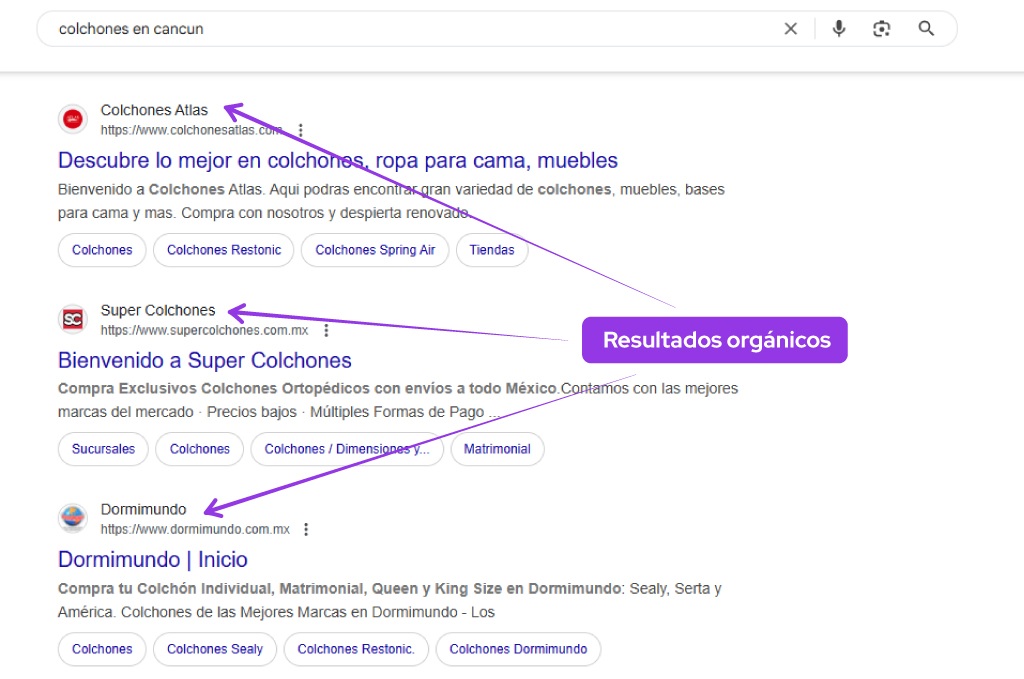Start voice search with the microphone icon

pos(839,29)
